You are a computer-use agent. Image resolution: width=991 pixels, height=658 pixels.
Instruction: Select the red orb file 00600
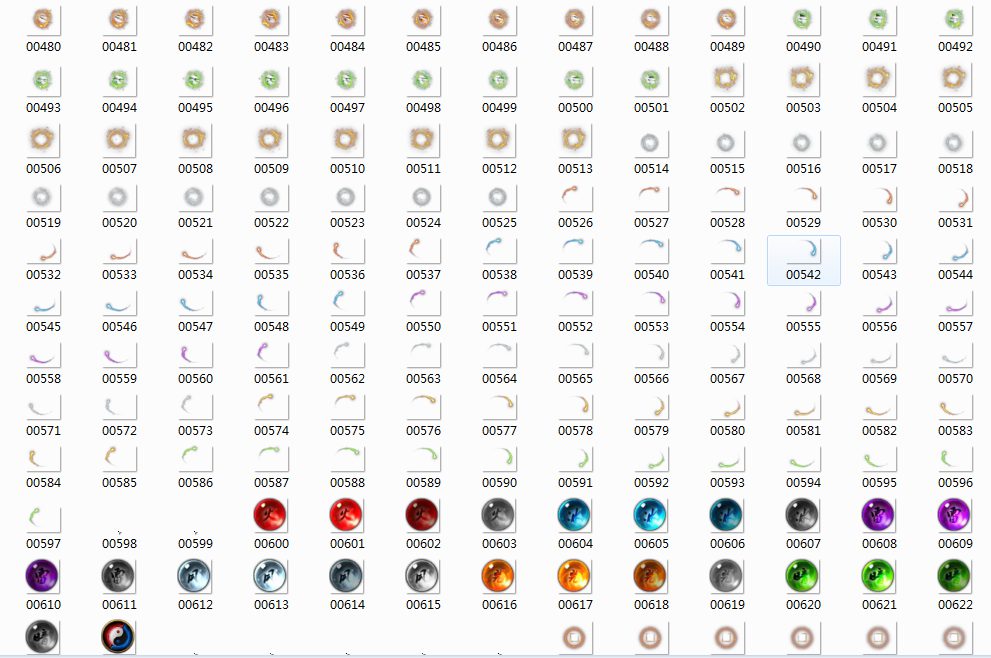[270, 516]
